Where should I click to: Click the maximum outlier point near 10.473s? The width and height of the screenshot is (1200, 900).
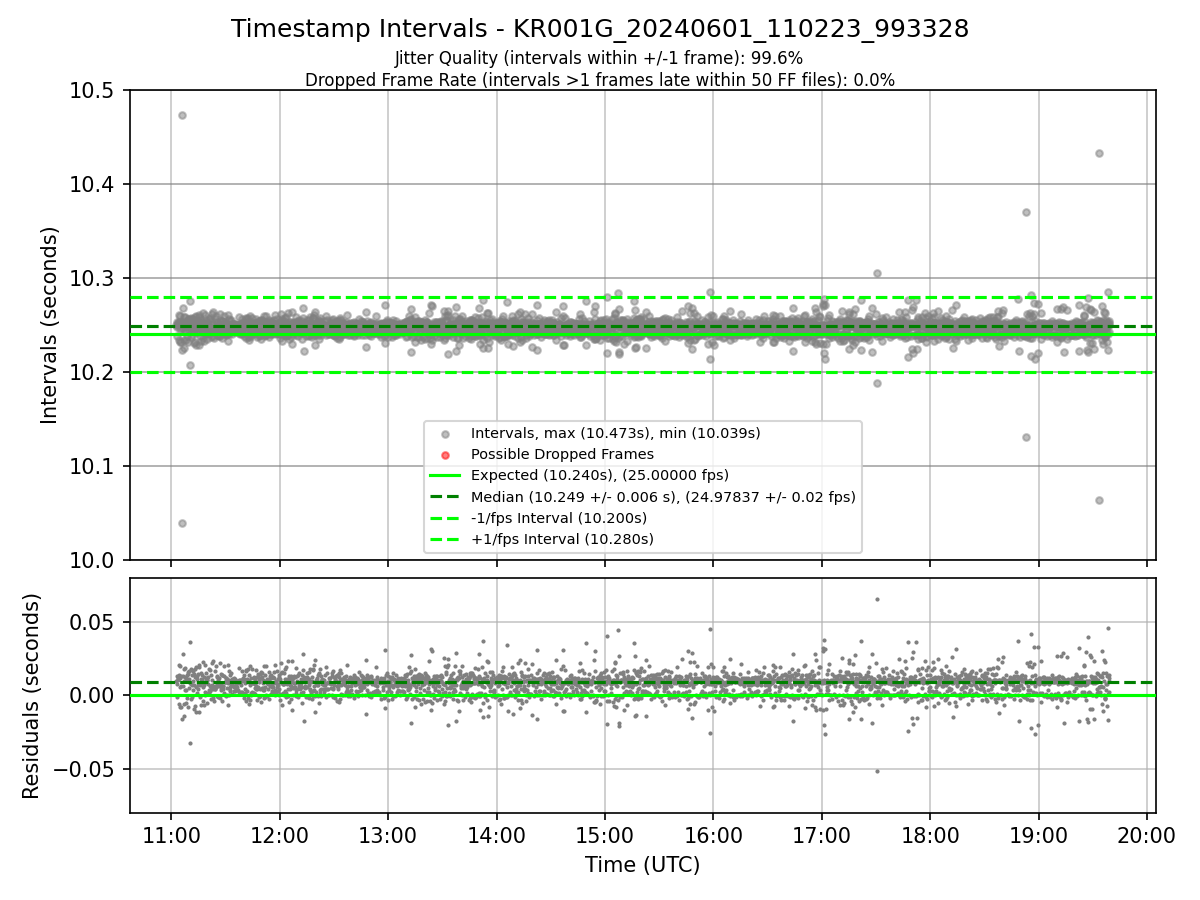pos(182,115)
